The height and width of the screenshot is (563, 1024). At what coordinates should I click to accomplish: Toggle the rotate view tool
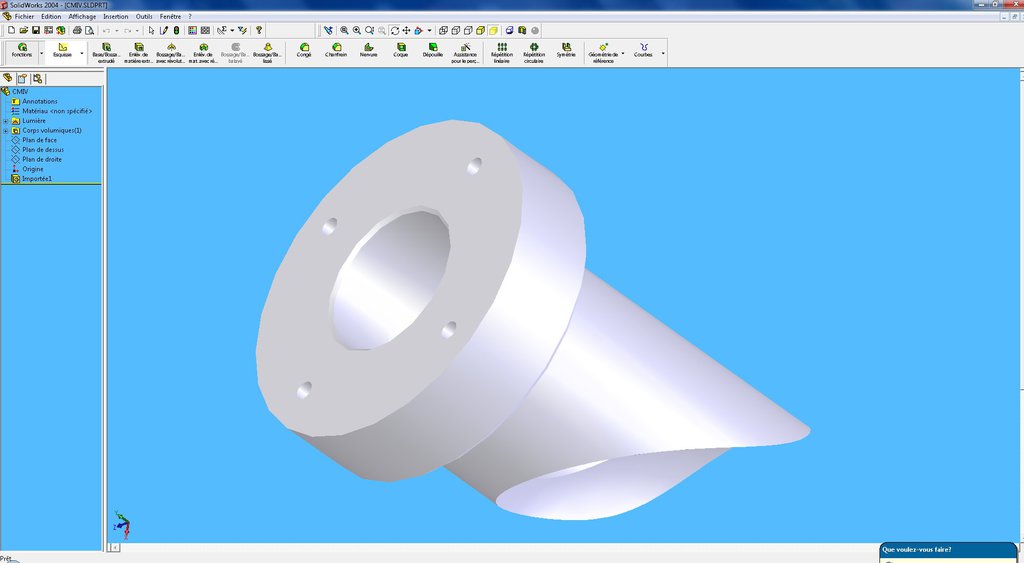point(394,31)
